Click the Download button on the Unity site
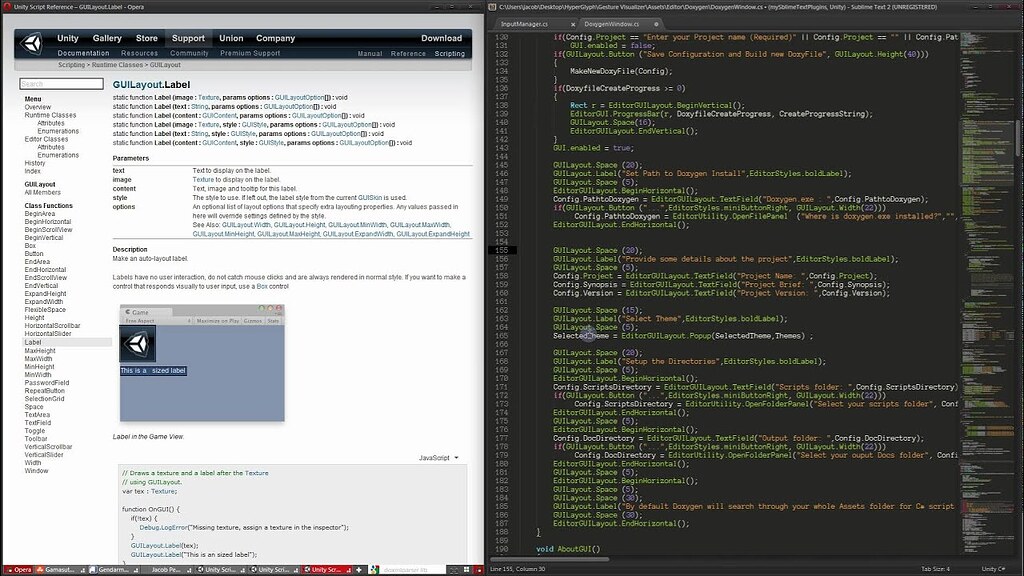This screenshot has height=576, width=1024. [441, 37]
